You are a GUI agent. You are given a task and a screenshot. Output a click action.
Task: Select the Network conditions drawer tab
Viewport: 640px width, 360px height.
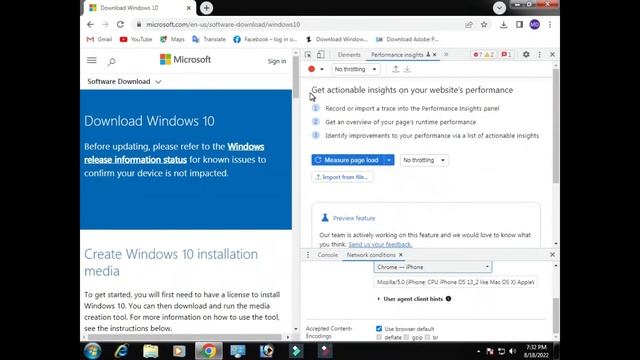(x=371, y=255)
